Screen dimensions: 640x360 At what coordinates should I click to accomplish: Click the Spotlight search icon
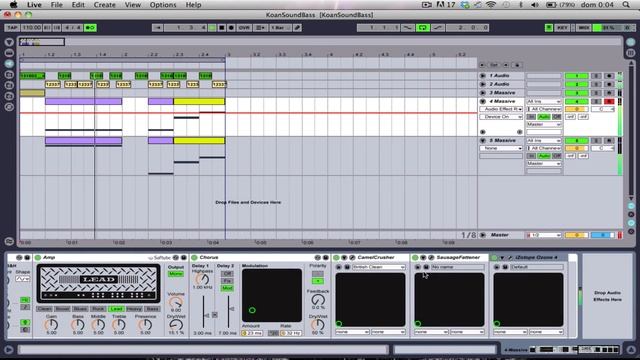coord(626,5)
